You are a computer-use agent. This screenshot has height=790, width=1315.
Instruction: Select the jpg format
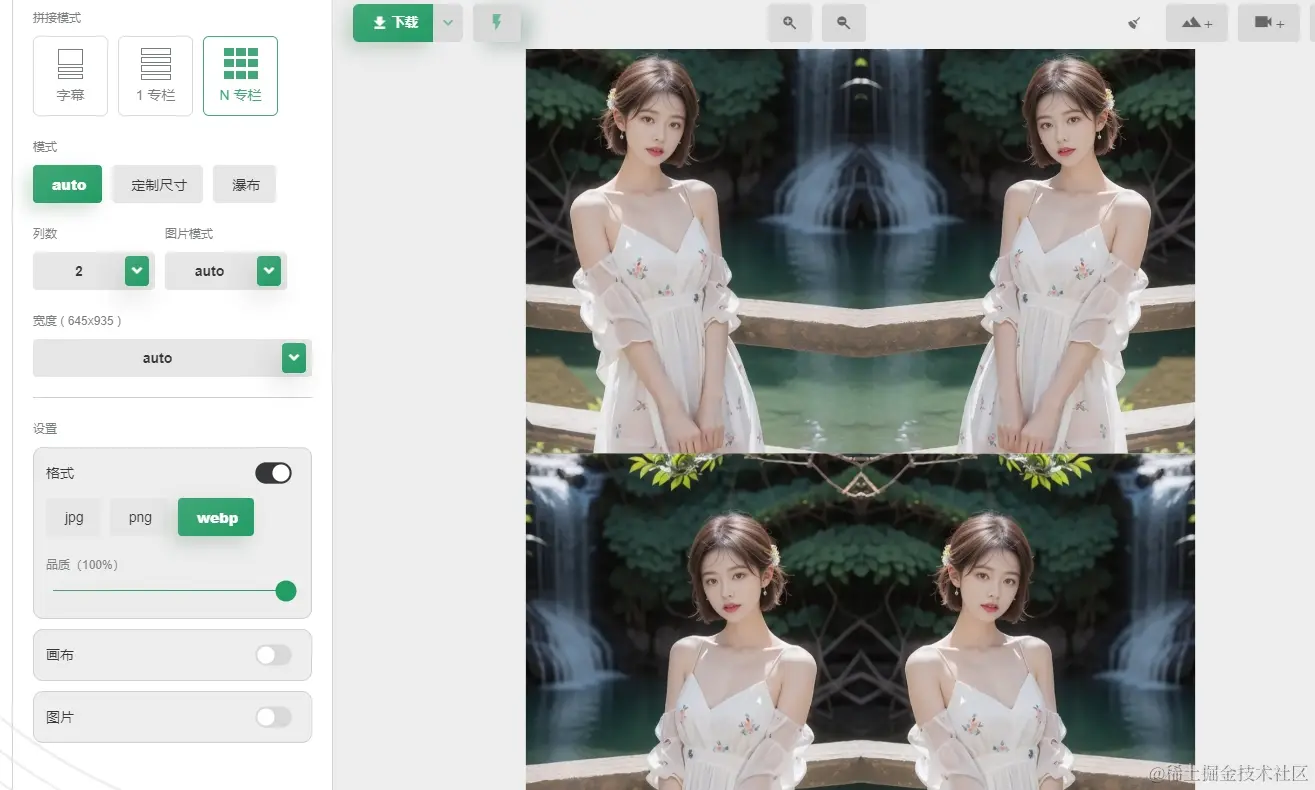(x=74, y=517)
